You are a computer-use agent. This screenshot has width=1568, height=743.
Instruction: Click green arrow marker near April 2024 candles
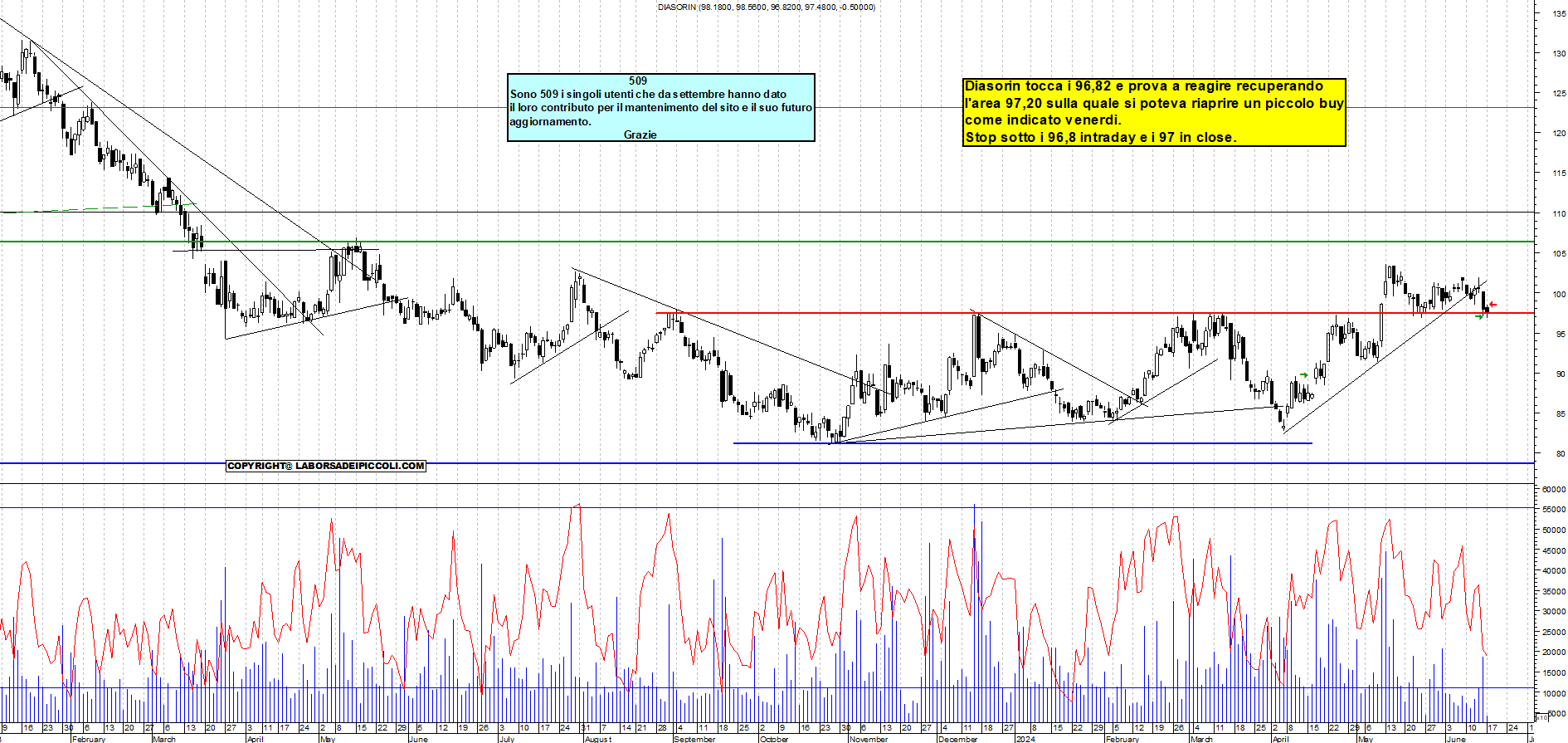coord(1304,375)
